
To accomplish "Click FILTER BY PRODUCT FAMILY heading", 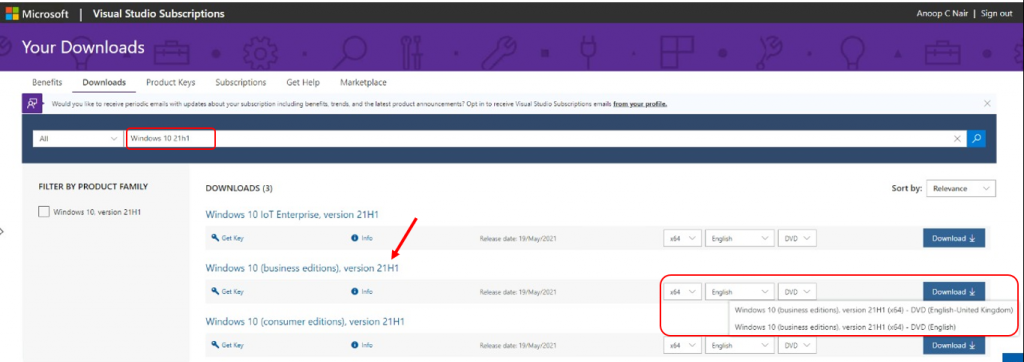I will tap(93, 186).
